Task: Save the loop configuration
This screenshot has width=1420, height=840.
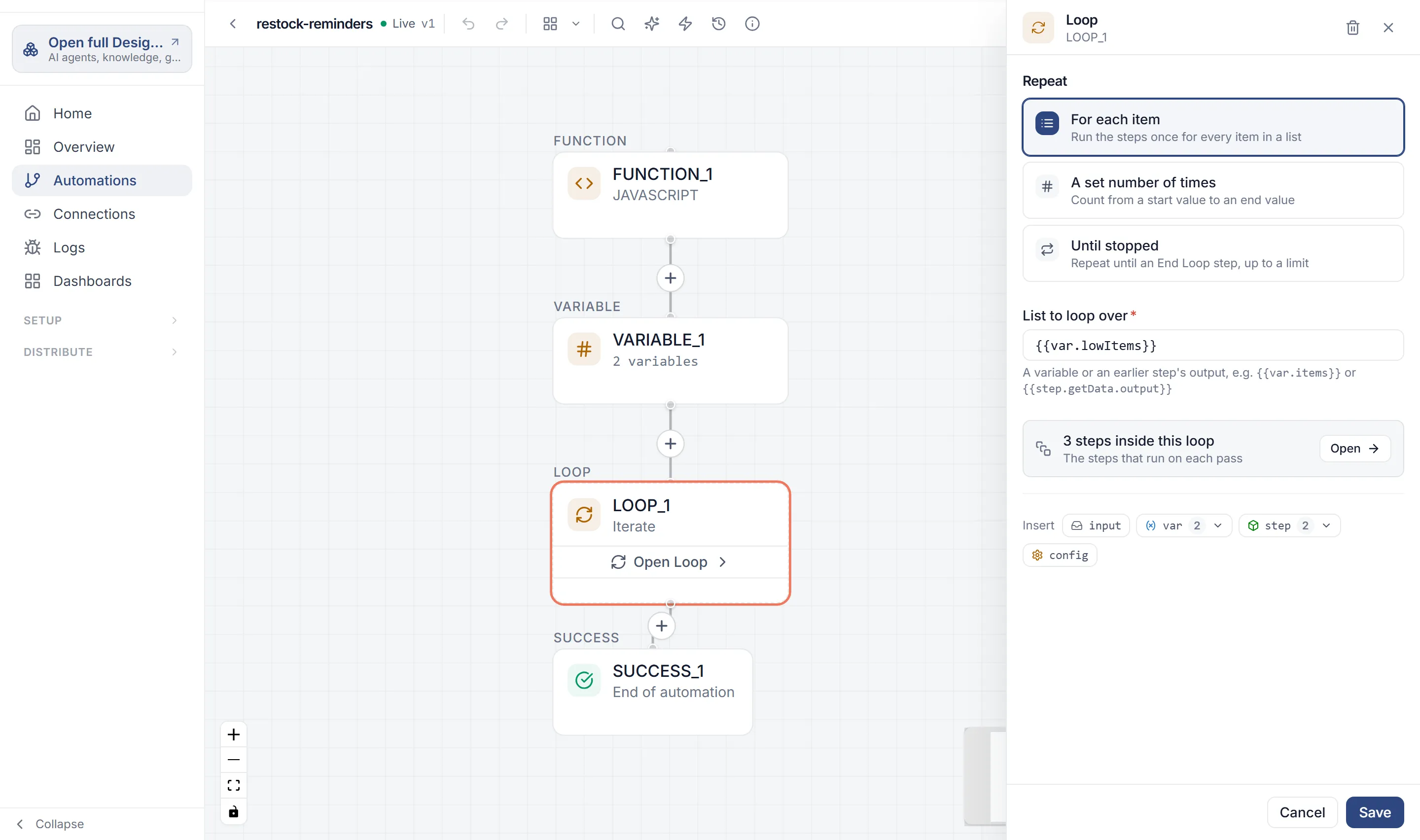Action: point(1375,812)
